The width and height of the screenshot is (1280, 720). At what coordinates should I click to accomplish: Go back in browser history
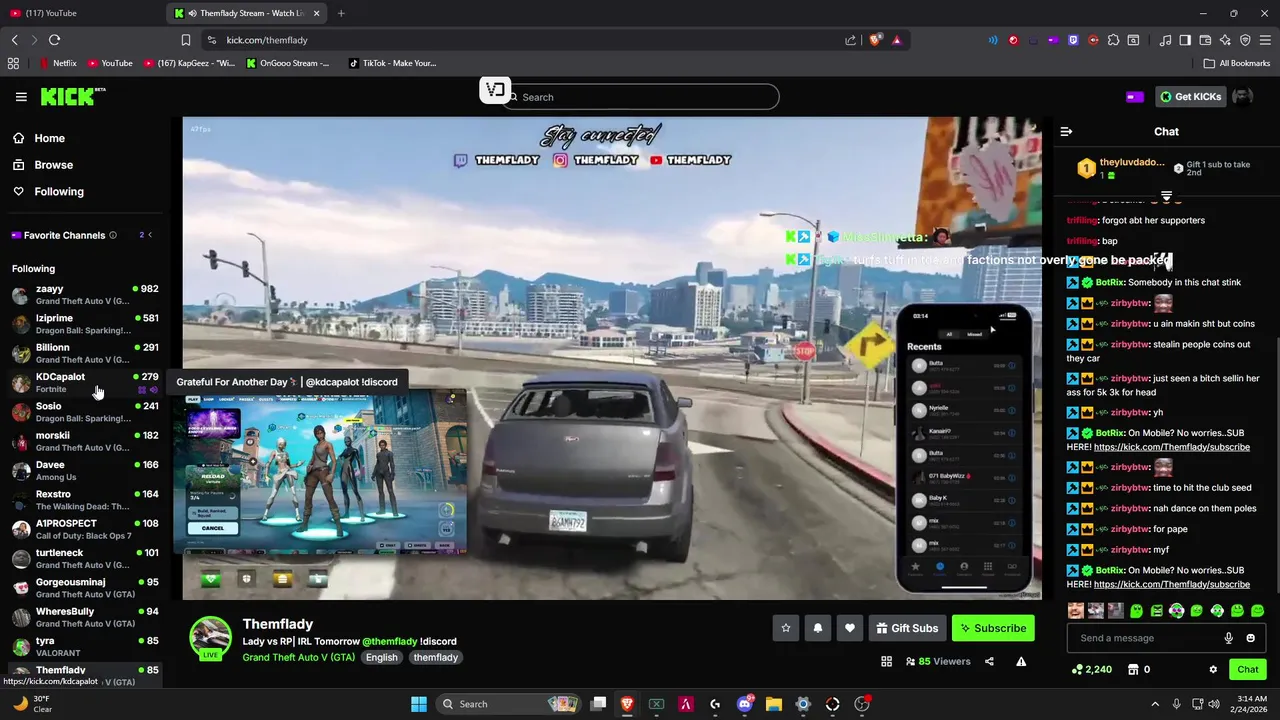point(14,40)
